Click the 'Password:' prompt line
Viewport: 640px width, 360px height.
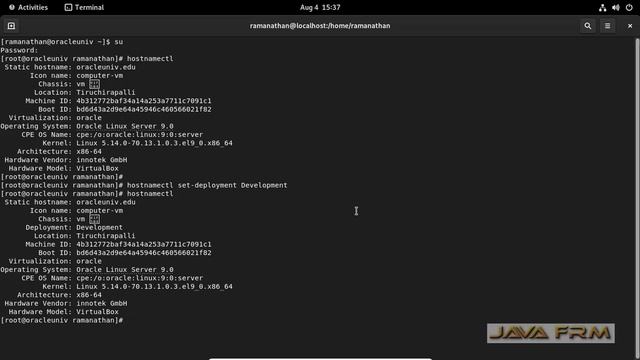pos(19,50)
